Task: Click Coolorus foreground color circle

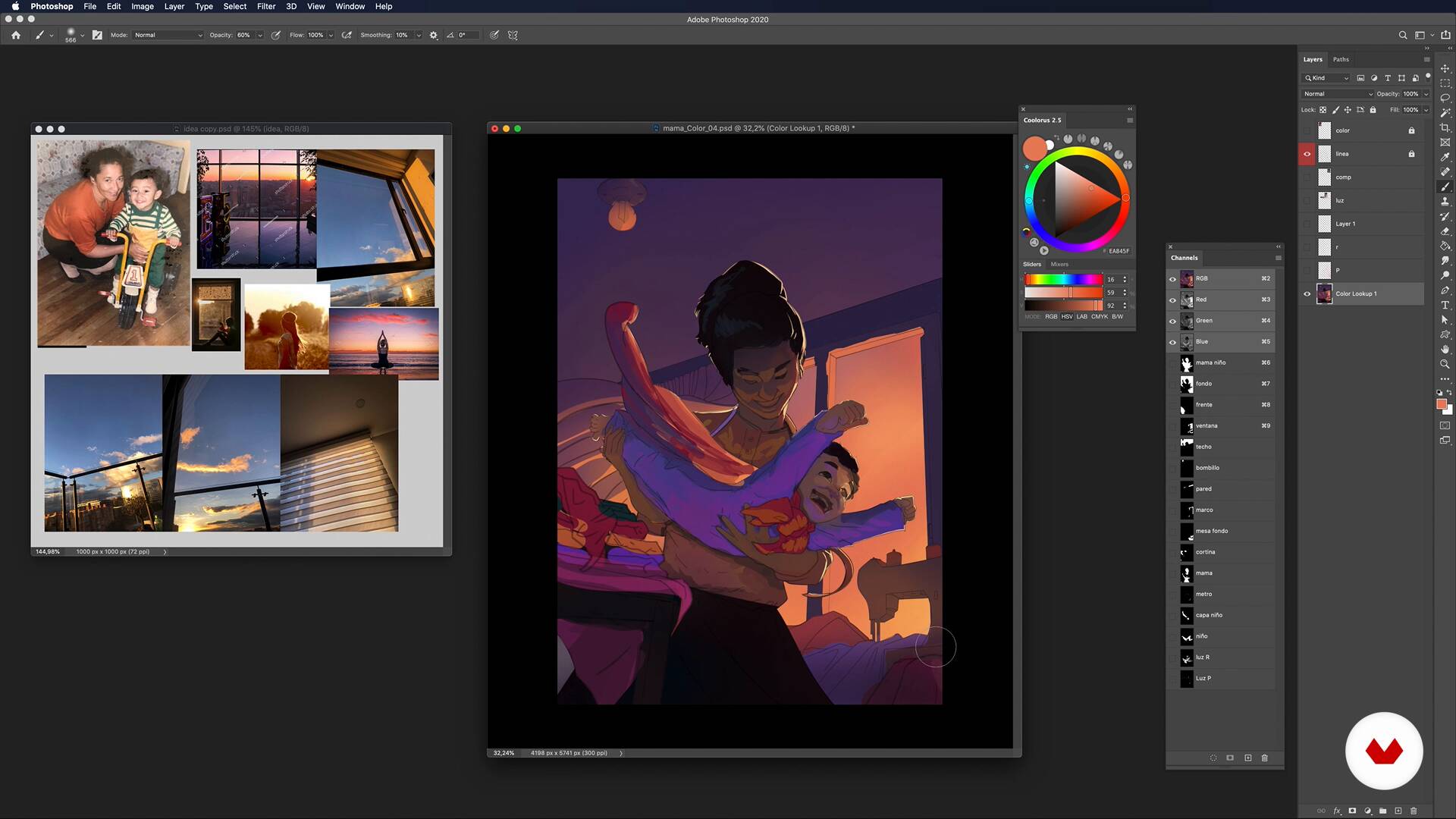Action: [1034, 149]
